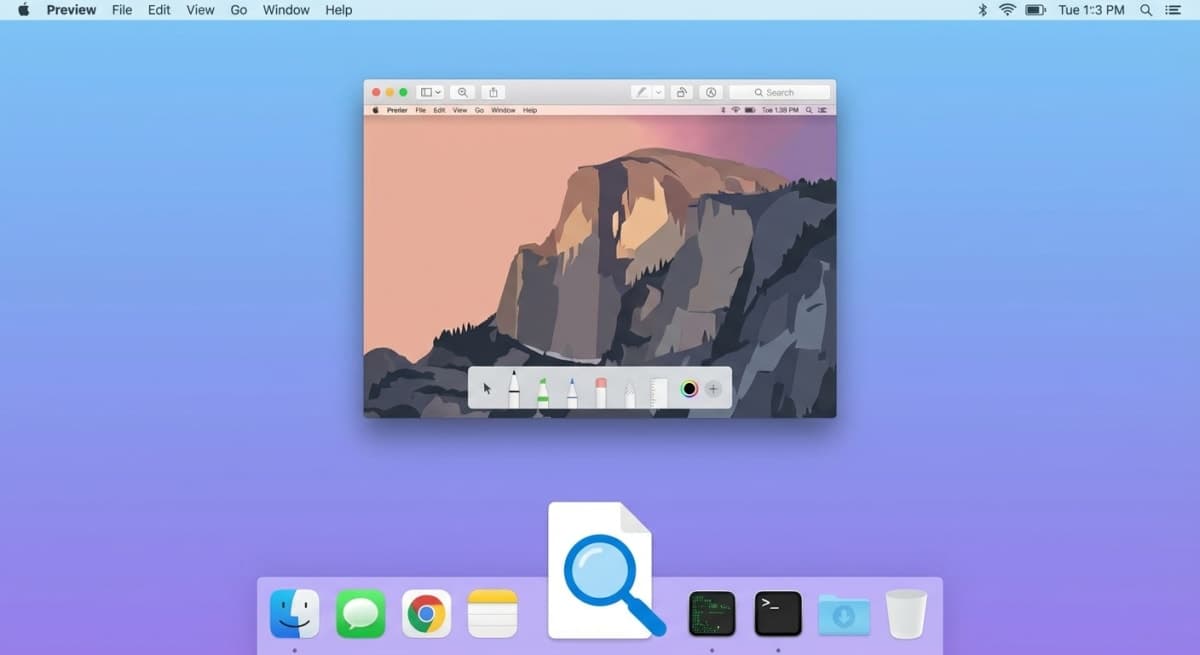Open the File menu
The height and width of the screenshot is (655, 1200).
click(x=121, y=10)
